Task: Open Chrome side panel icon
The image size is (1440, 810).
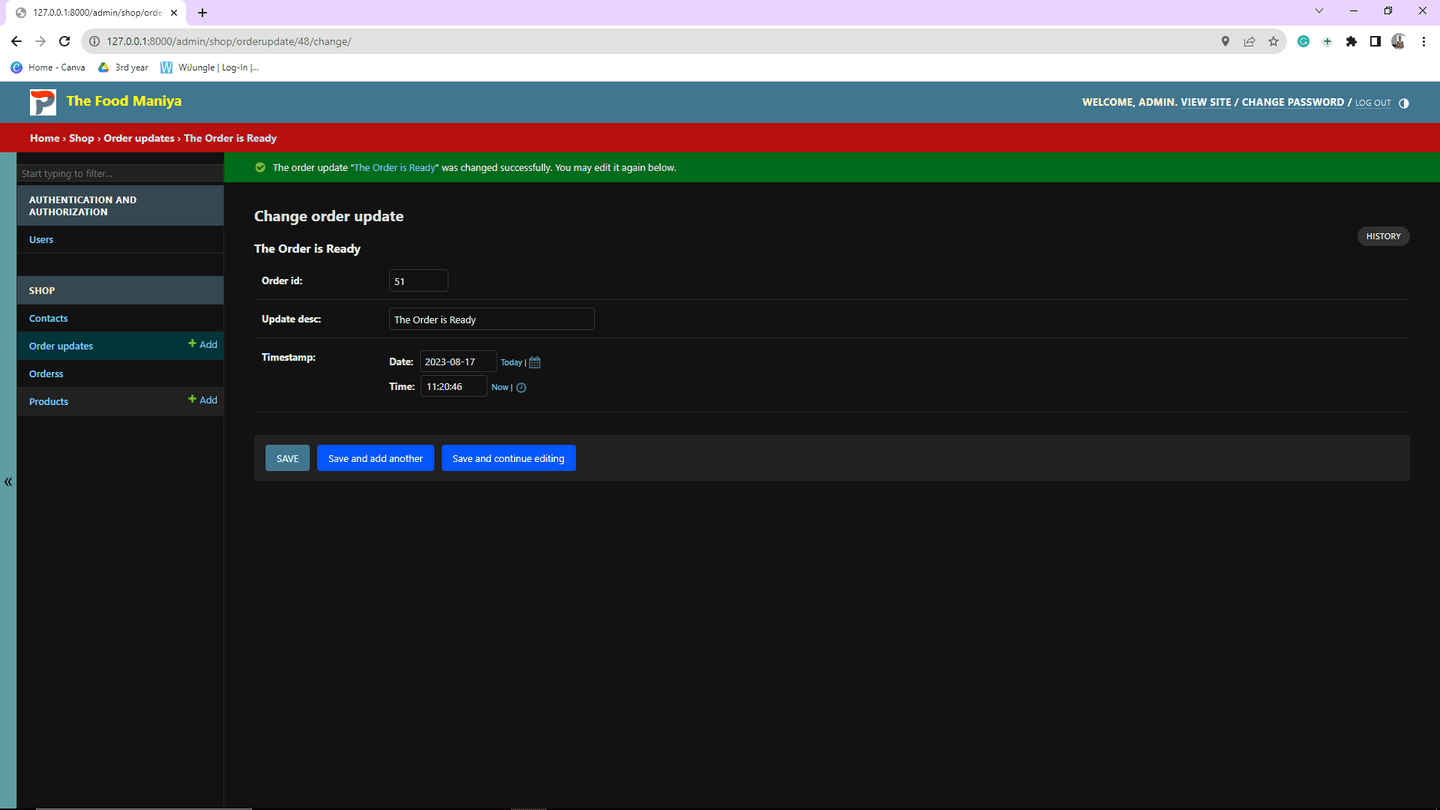Action: pos(1375,41)
